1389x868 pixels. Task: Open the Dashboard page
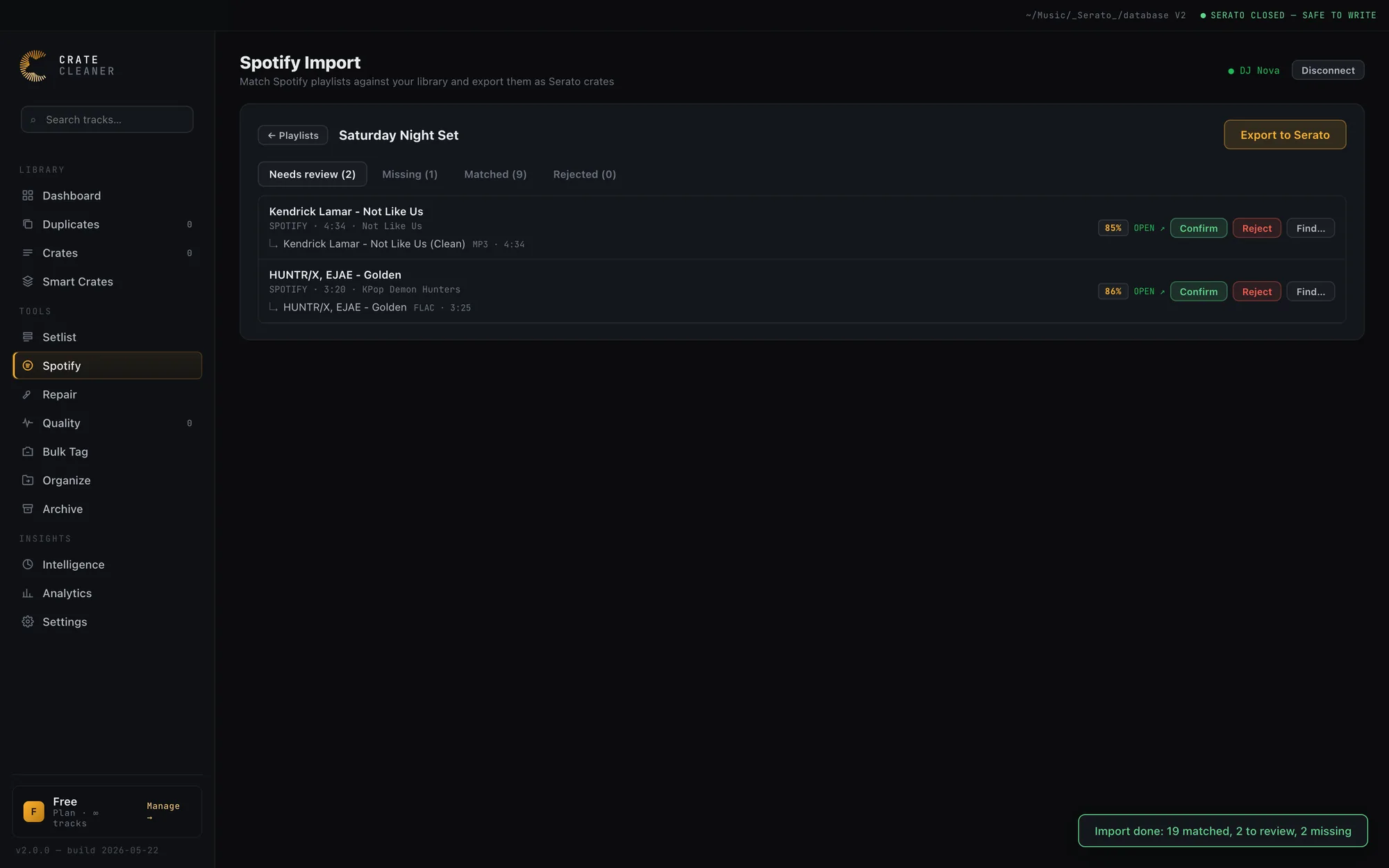(107, 196)
